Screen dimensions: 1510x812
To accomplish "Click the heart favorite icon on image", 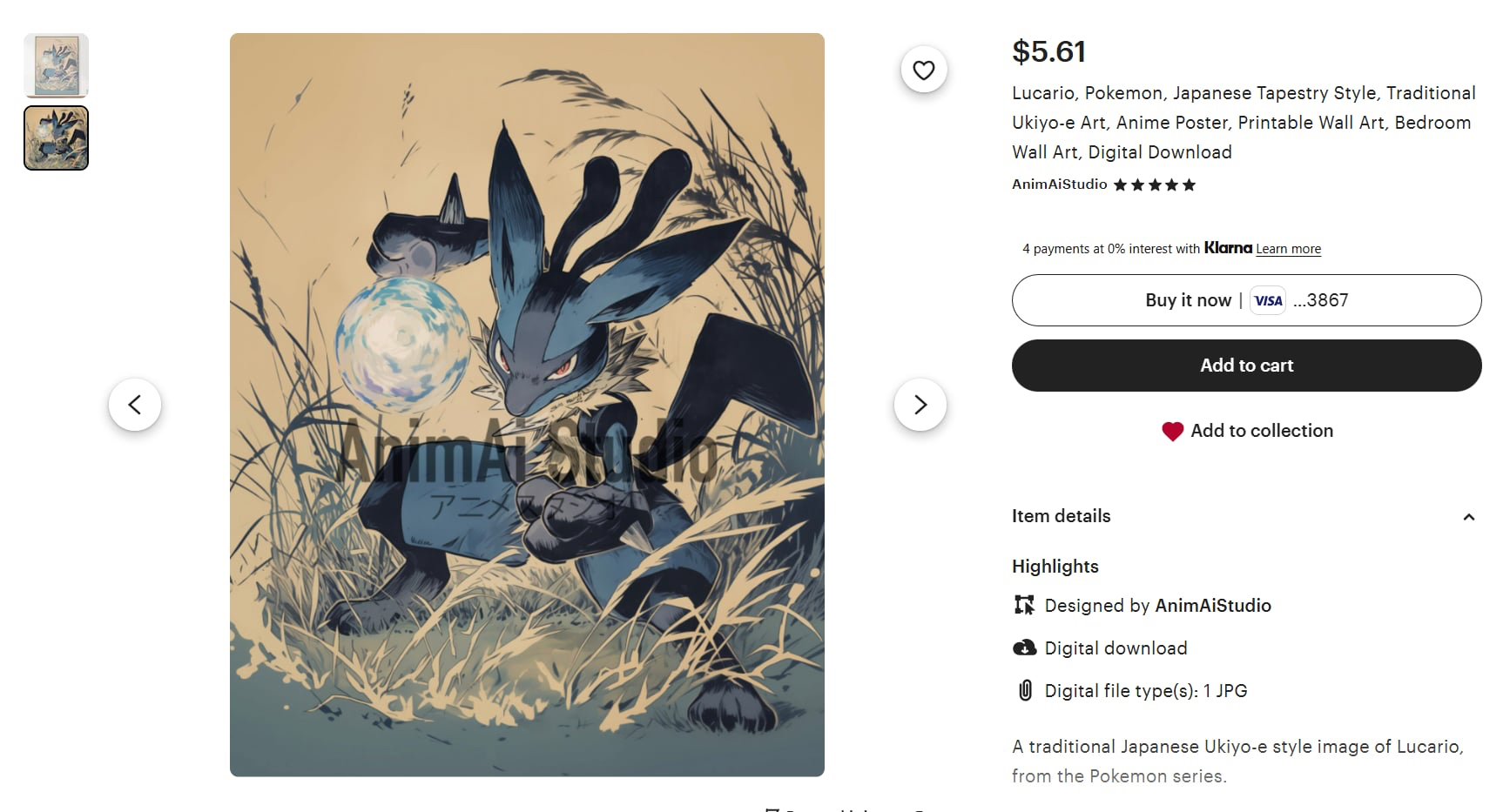I will click(924, 70).
